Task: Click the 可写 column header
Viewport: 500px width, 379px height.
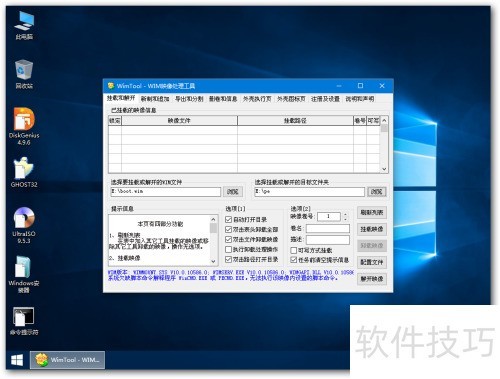Action: 373,121
